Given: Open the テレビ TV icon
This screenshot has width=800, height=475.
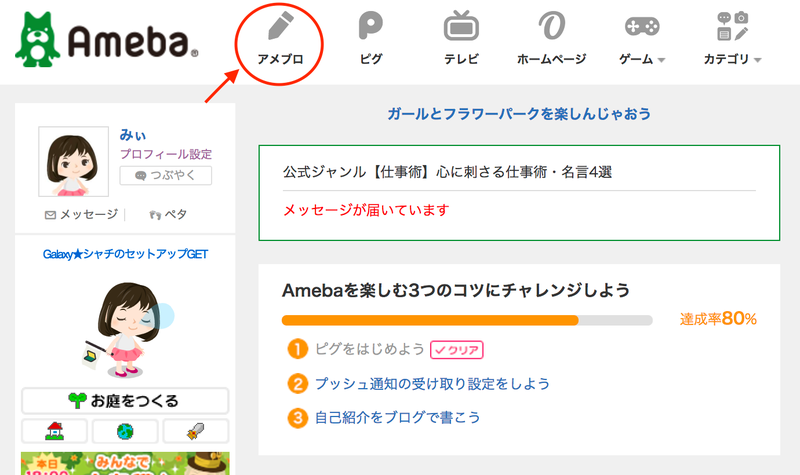Looking at the screenshot, I should 461,26.
